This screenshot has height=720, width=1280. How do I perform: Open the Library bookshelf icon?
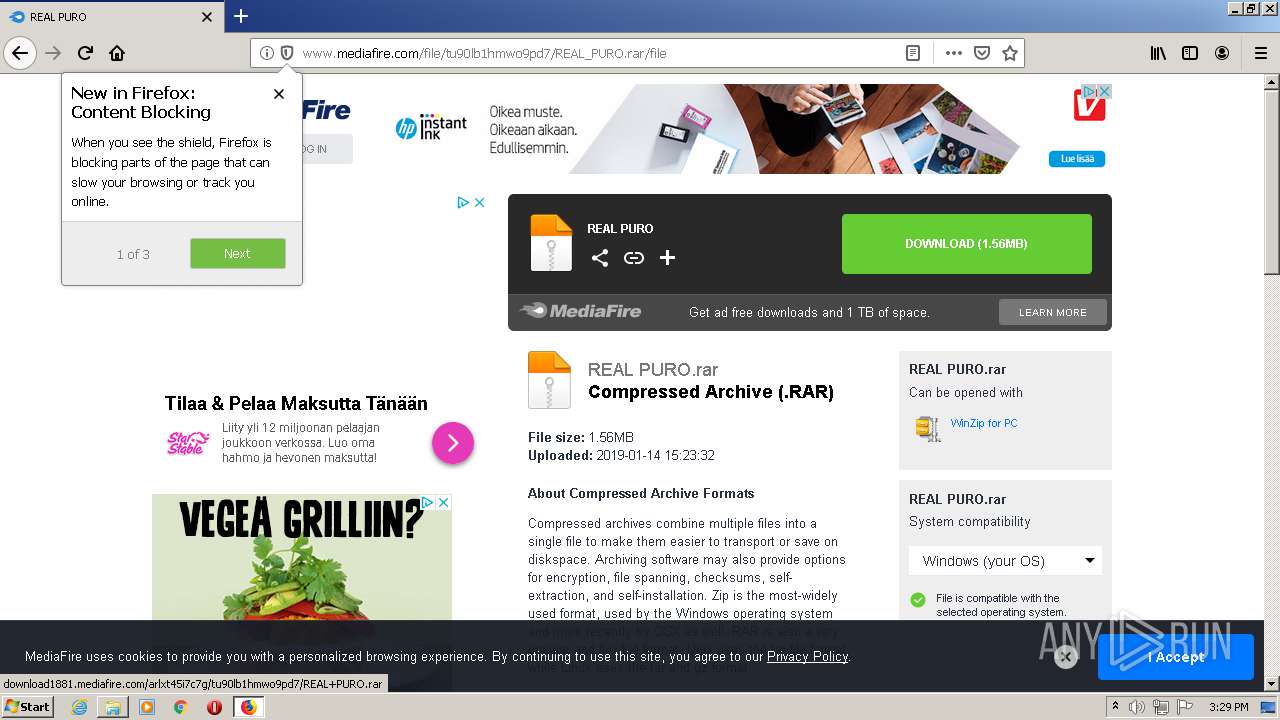click(1158, 53)
